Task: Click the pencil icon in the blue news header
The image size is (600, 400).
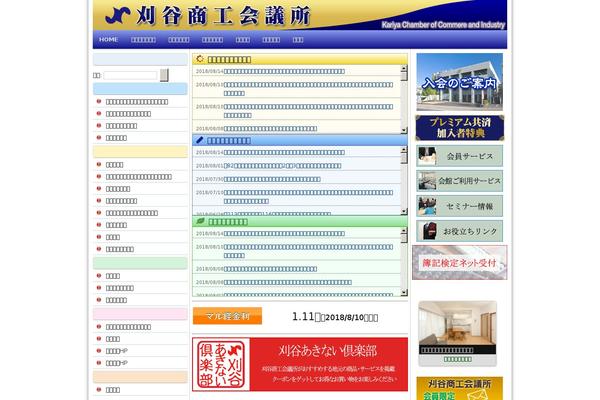Action: (x=200, y=140)
